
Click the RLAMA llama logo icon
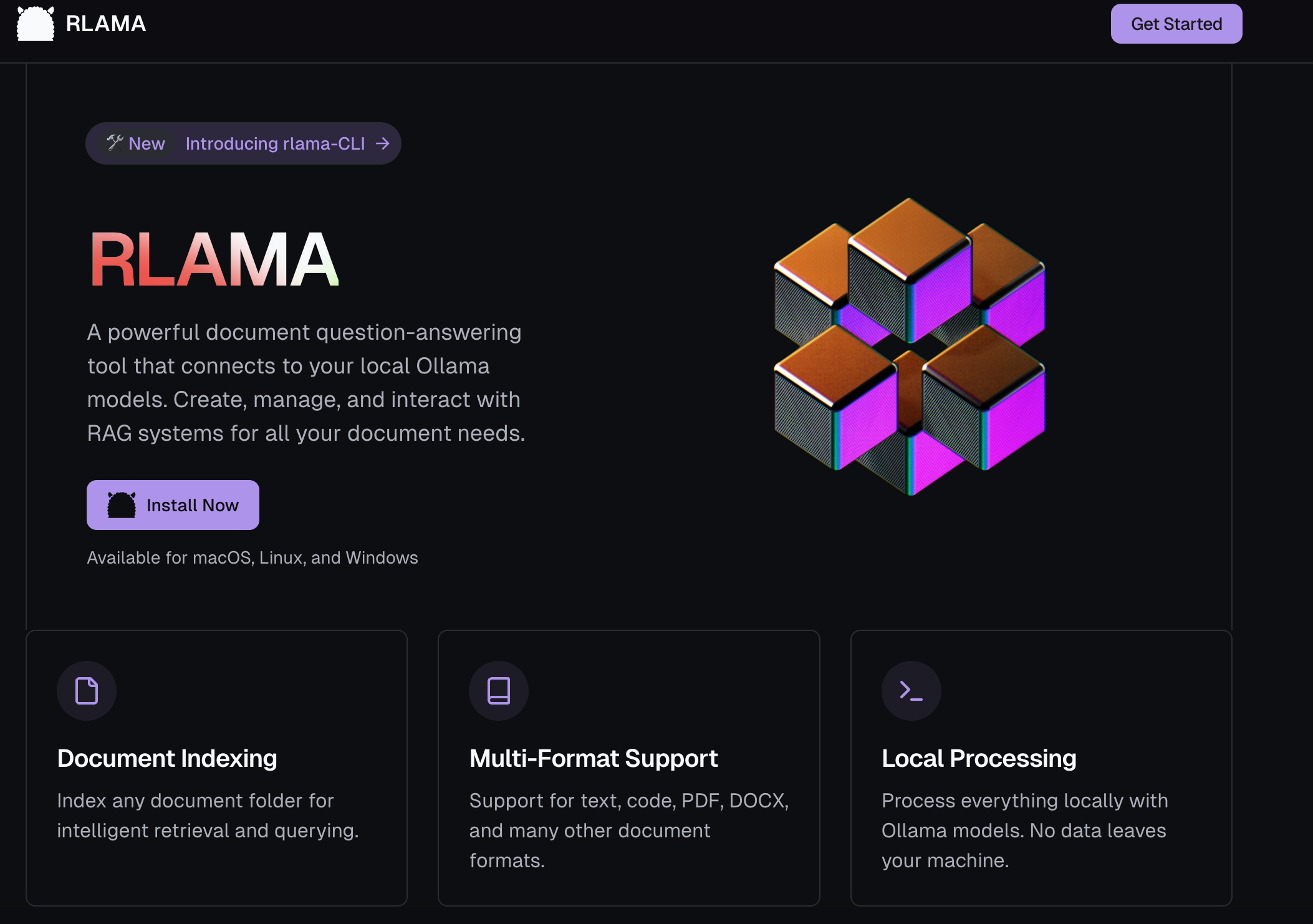click(36, 24)
